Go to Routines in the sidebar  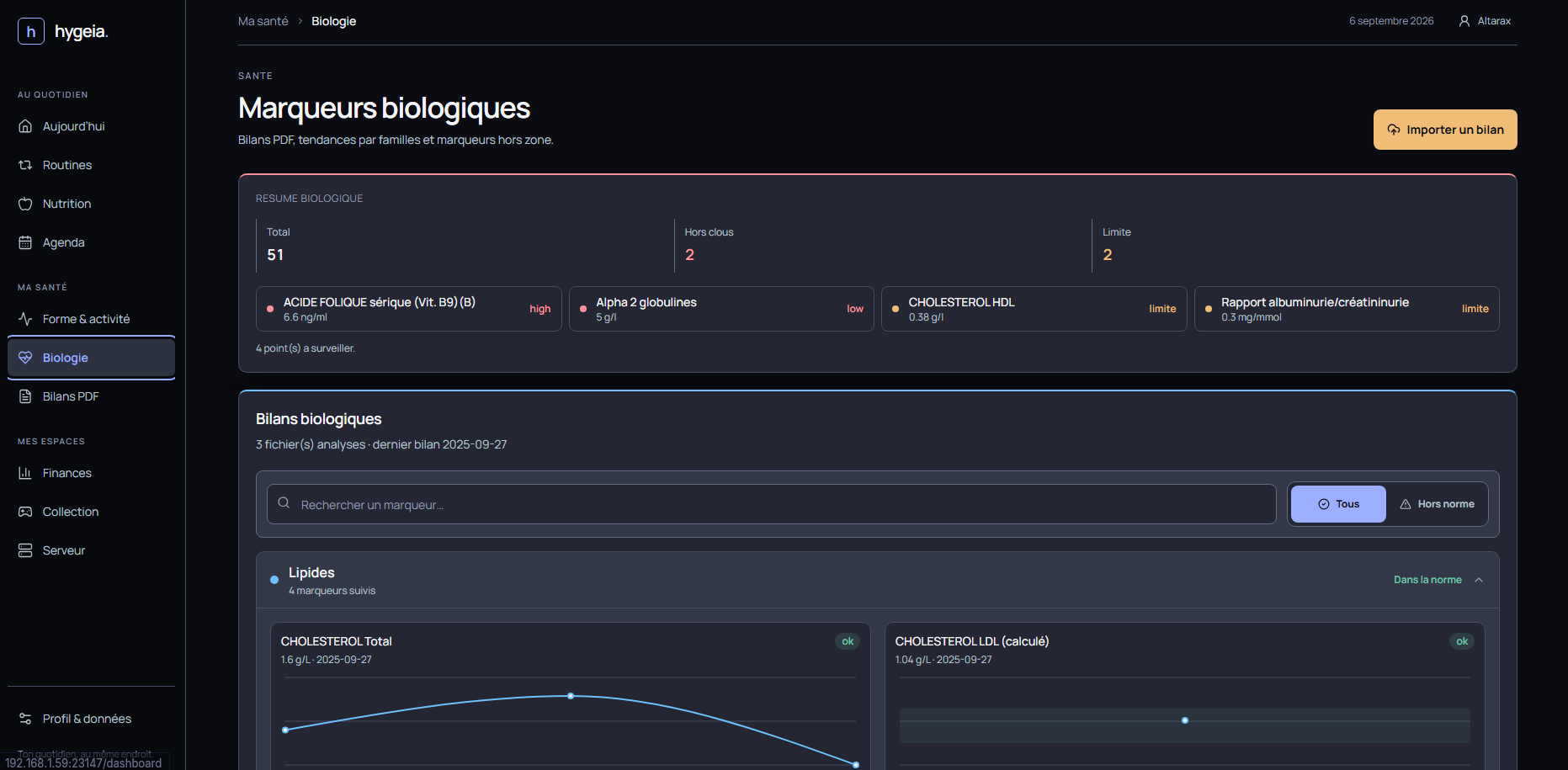tap(91, 165)
